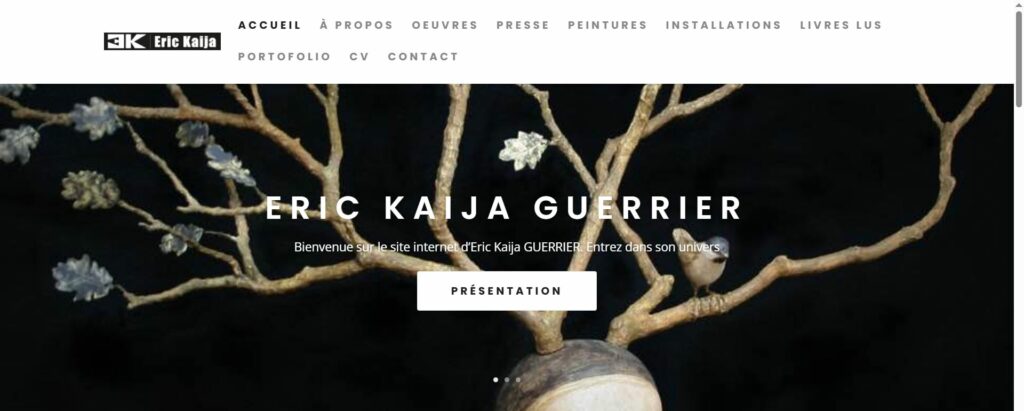Open the Accueil menu item
1024x411 pixels.
270,25
